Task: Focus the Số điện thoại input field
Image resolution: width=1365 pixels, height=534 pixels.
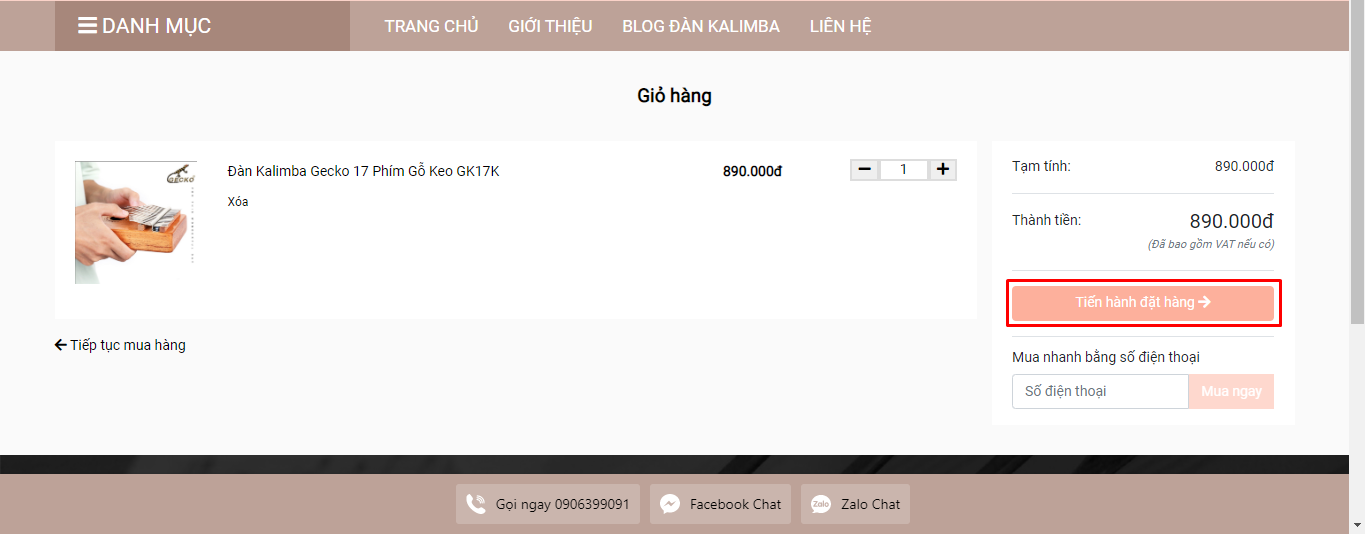Action: pyautogui.click(x=1100, y=391)
